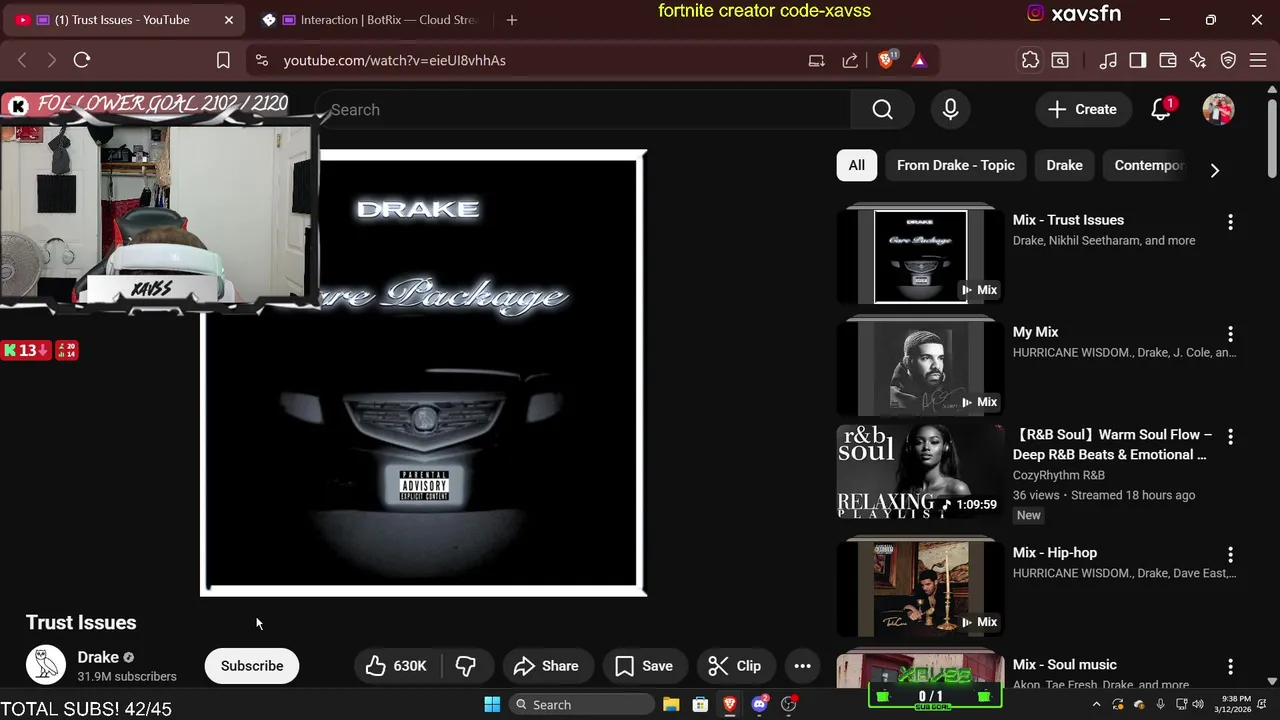Screen dimensions: 1280x720
Task: Open the Brave VPN shield icon
Action: (x=1229, y=60)
